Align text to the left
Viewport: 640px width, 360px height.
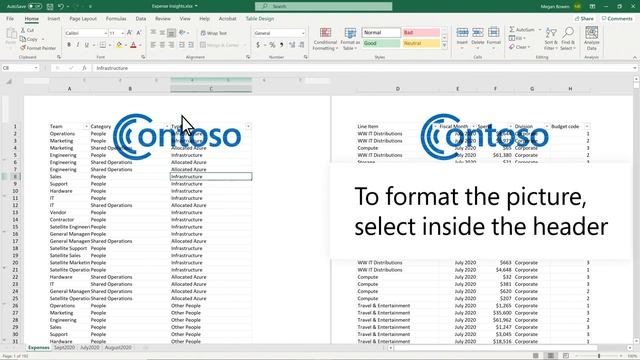pos(153,45)
